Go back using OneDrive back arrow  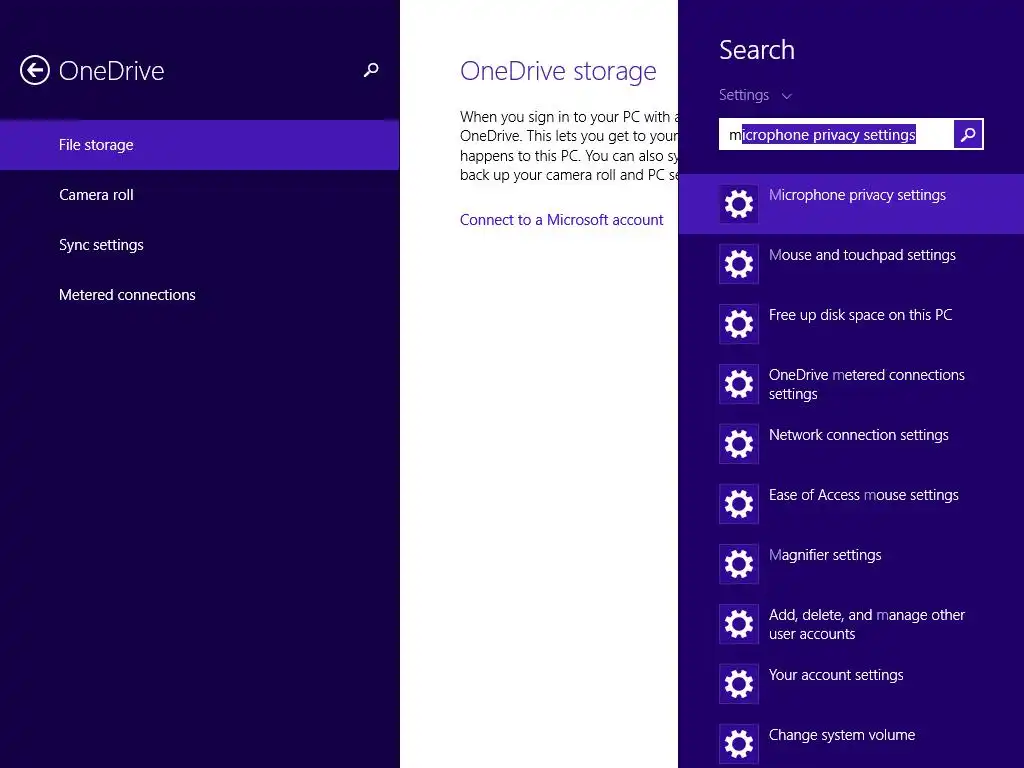point(35,70)
